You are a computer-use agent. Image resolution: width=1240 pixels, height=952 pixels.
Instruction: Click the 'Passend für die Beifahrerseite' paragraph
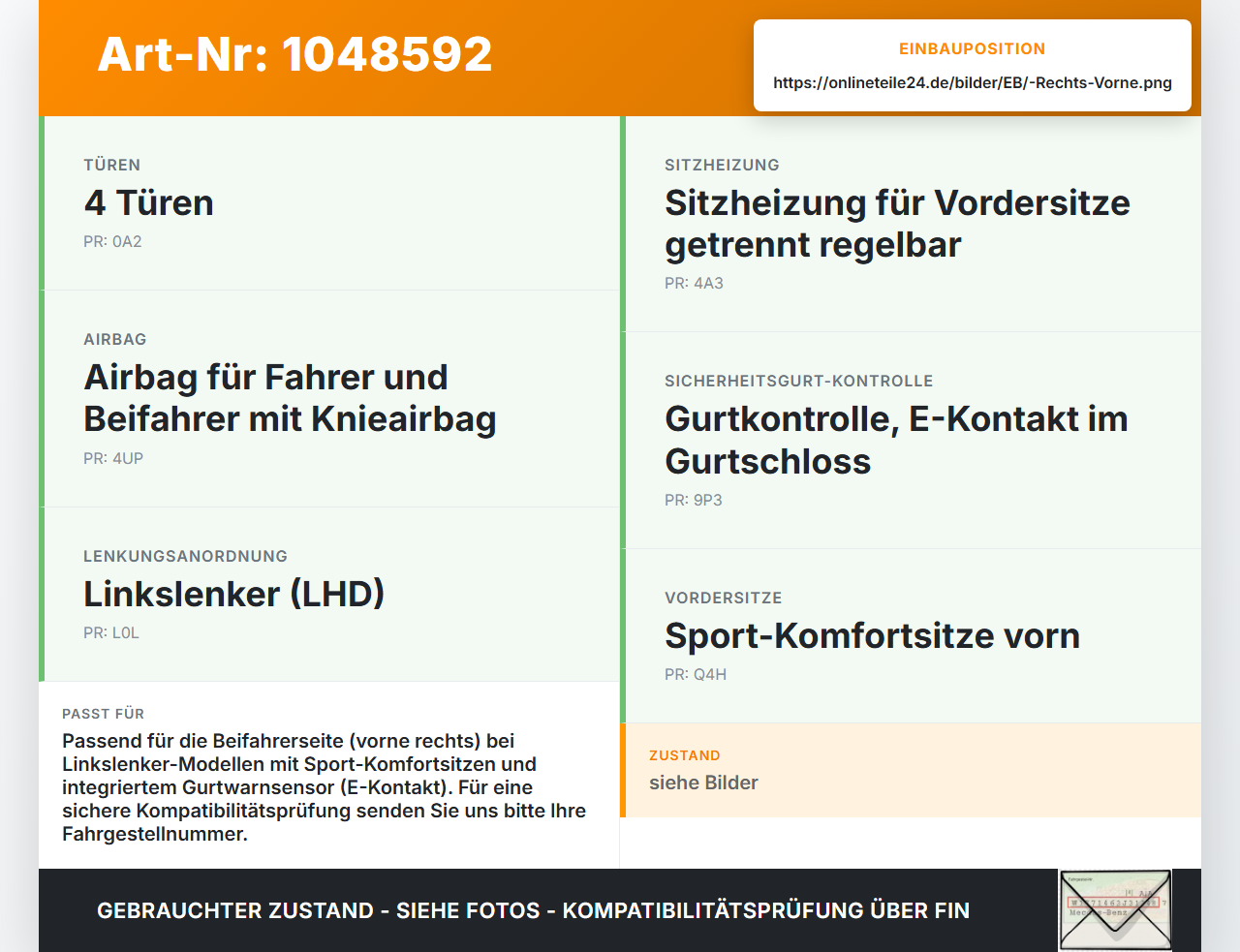click(325, 787)
